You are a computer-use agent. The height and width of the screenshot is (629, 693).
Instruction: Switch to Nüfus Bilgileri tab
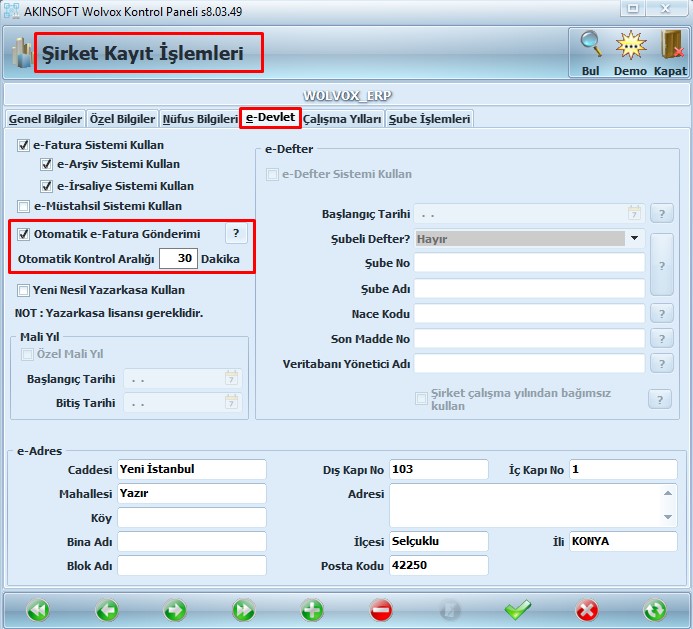[200, 119]
